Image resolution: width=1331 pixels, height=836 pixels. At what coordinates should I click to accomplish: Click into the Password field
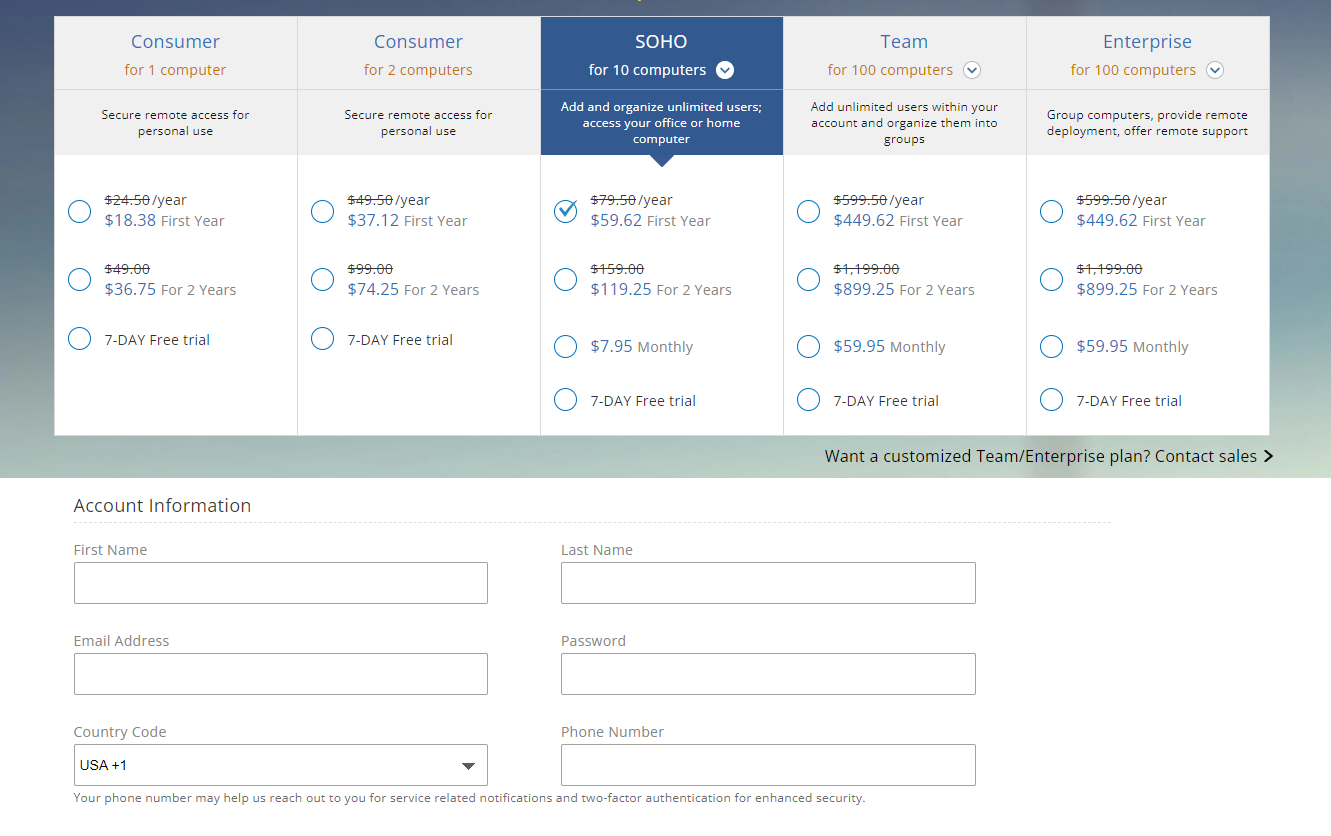(x=767, y=674)
